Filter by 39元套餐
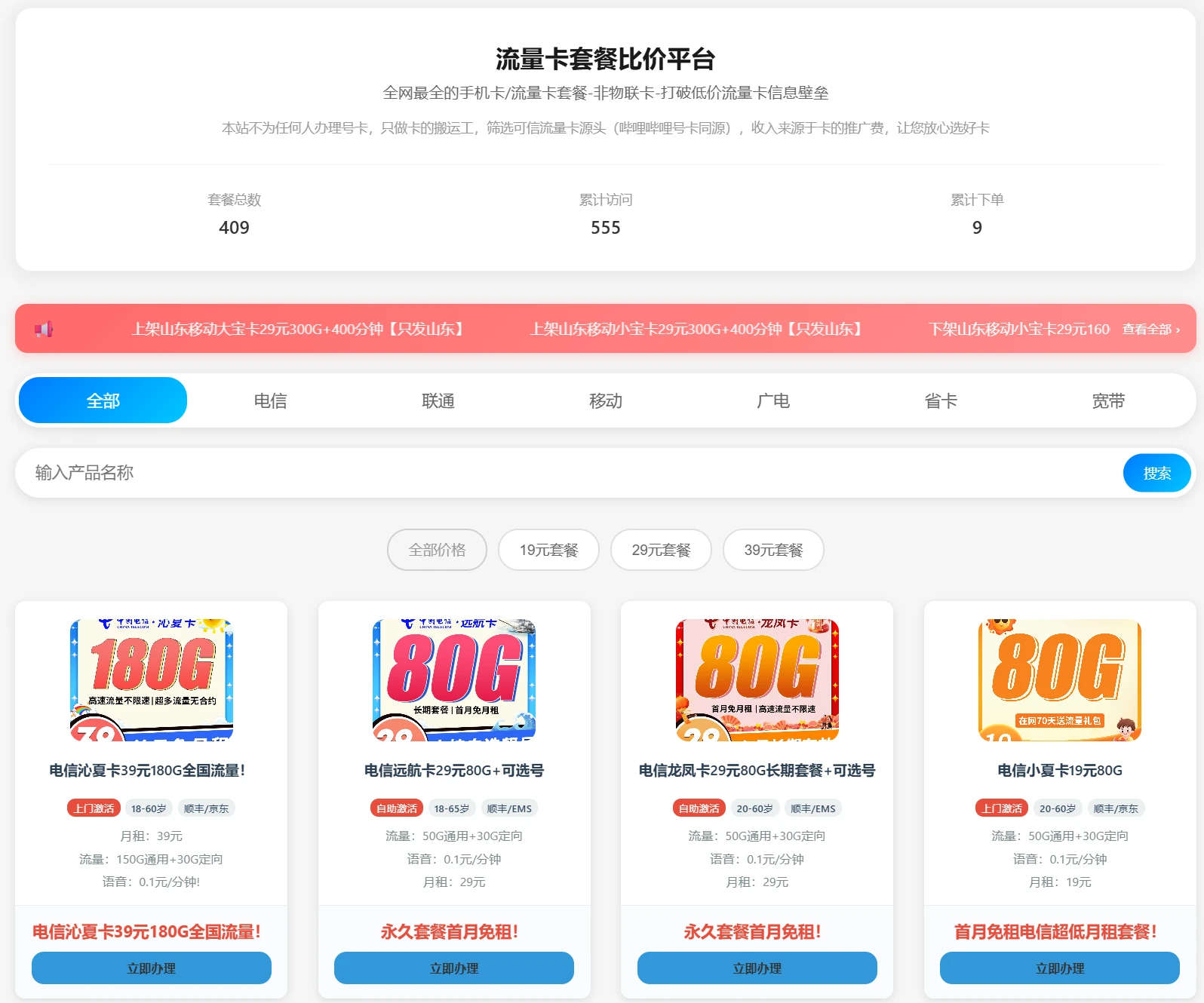Screen dimensions: 1204x1003 click(x=773, y=550)
